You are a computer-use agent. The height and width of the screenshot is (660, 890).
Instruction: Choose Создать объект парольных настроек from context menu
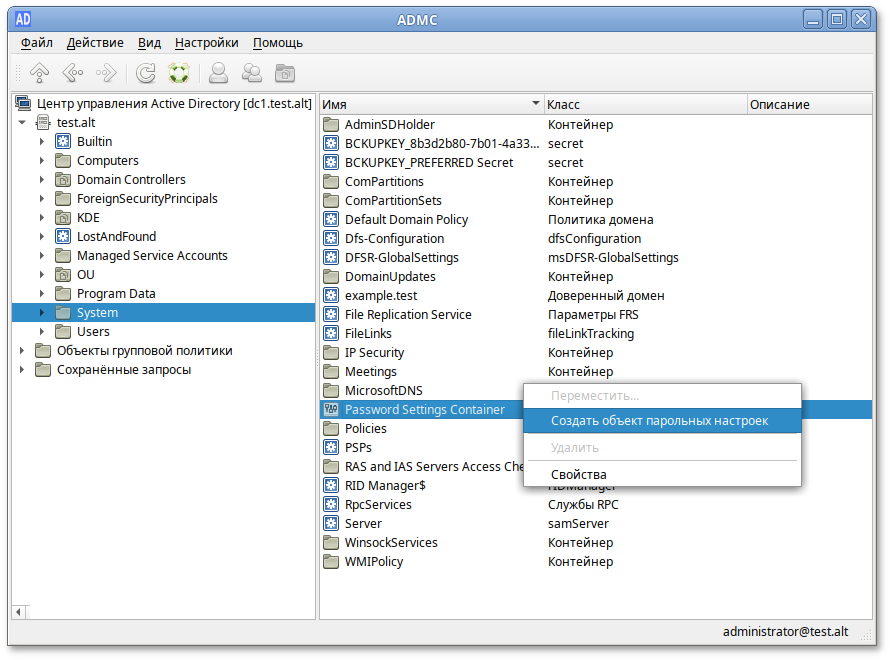pyautogui.click(x=661, y=418)
